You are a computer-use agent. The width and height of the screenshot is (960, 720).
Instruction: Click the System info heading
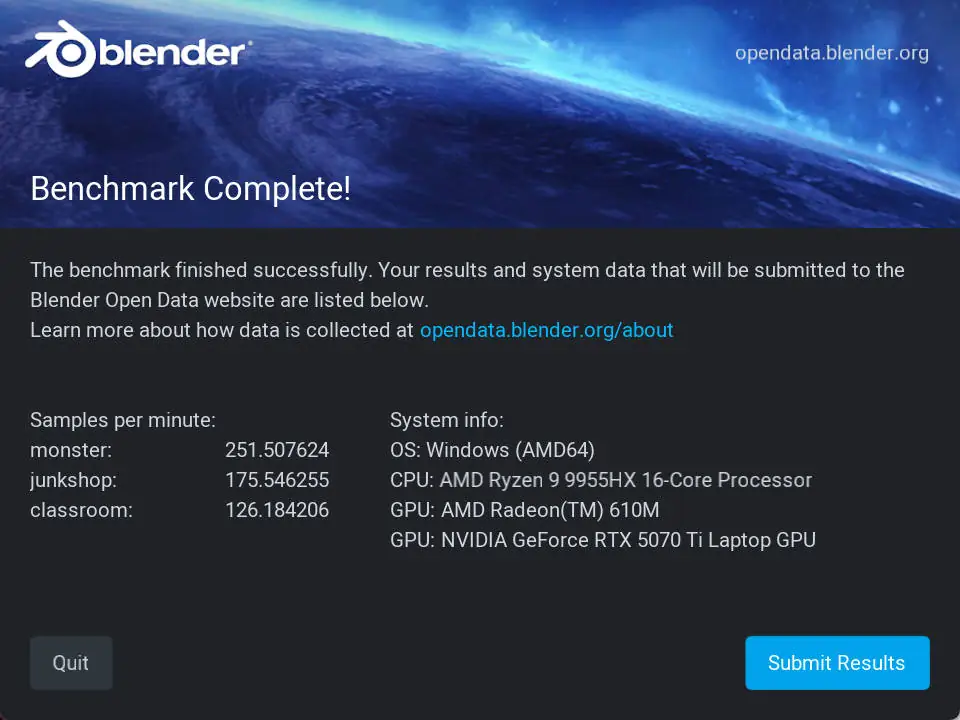(447, 420)
